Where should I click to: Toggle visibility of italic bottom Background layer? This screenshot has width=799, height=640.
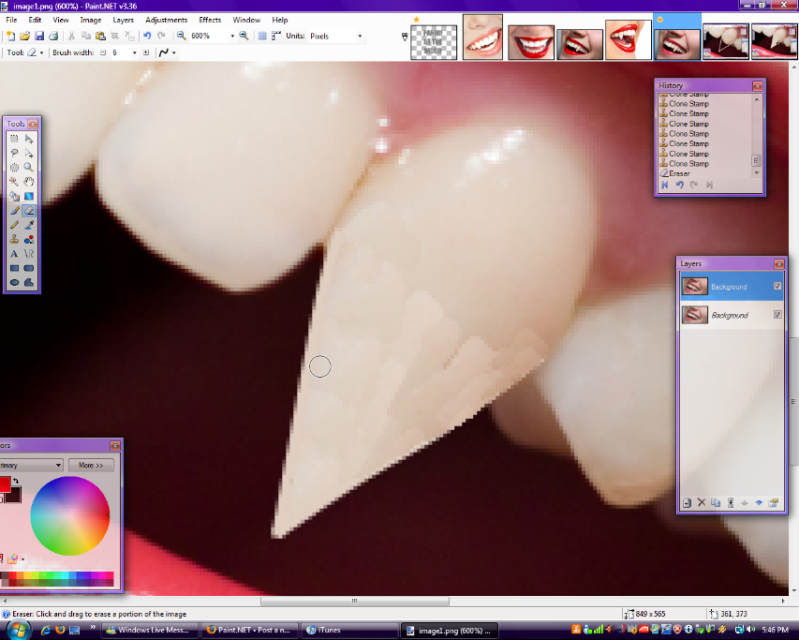click(777, 314)
